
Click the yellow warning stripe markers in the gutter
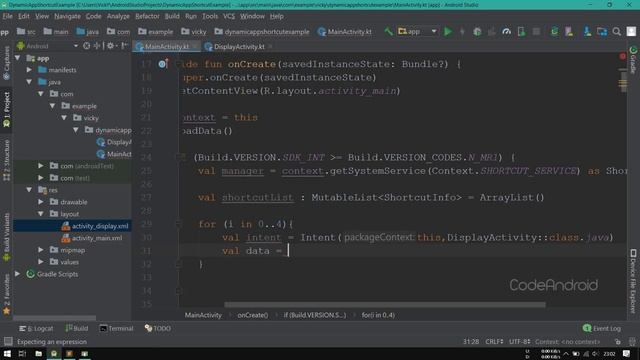[622, 83]
